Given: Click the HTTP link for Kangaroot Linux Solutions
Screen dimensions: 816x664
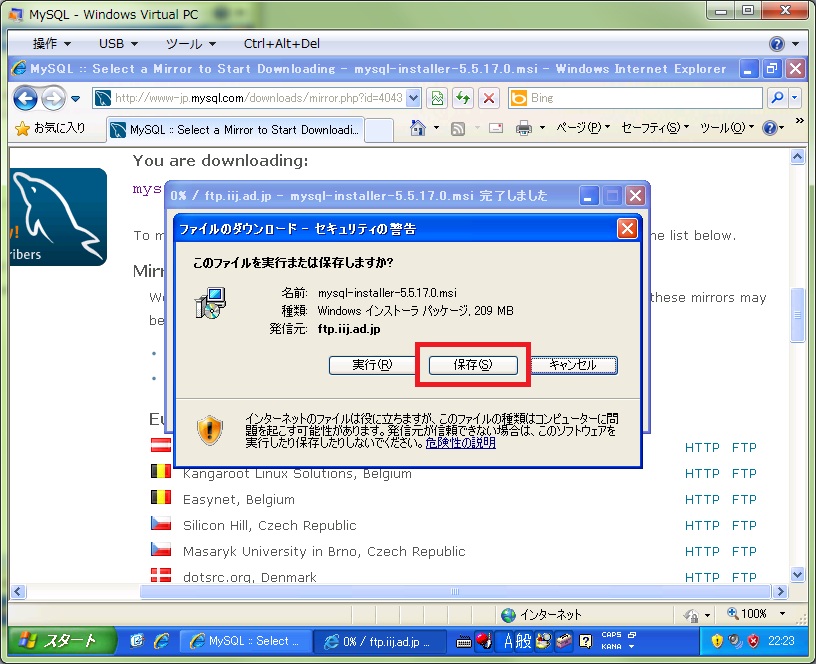Looking at the screenshot, I should (x=702, y=474).
